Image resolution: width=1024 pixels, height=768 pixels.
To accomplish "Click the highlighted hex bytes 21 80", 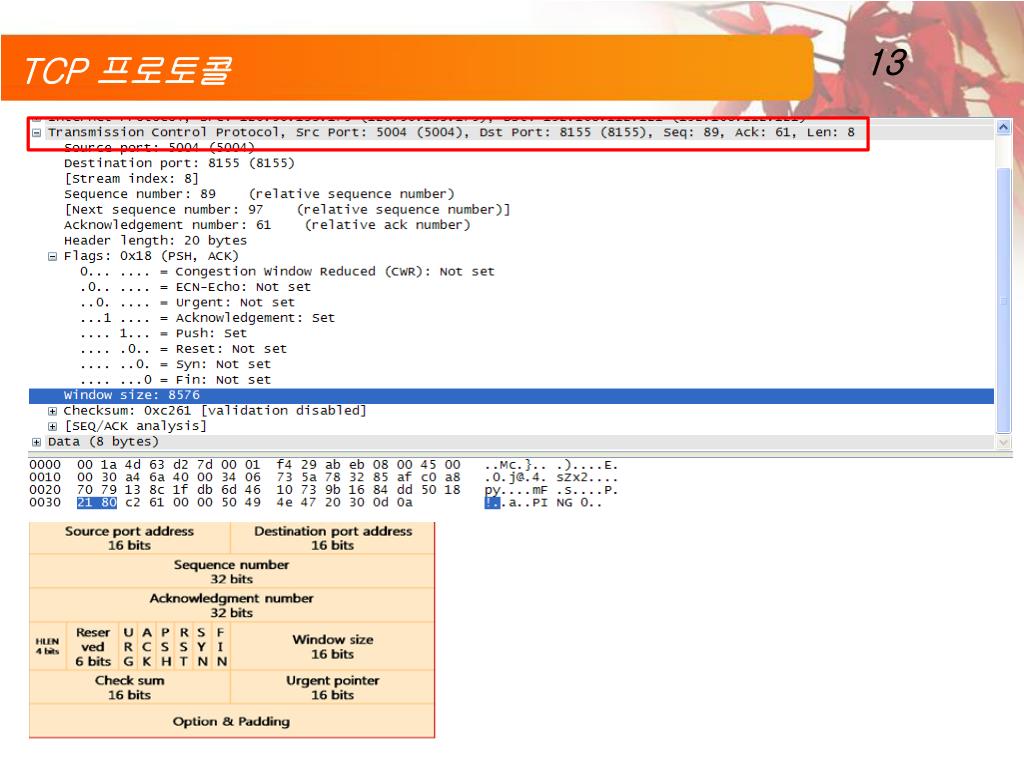I will (97, 503).
